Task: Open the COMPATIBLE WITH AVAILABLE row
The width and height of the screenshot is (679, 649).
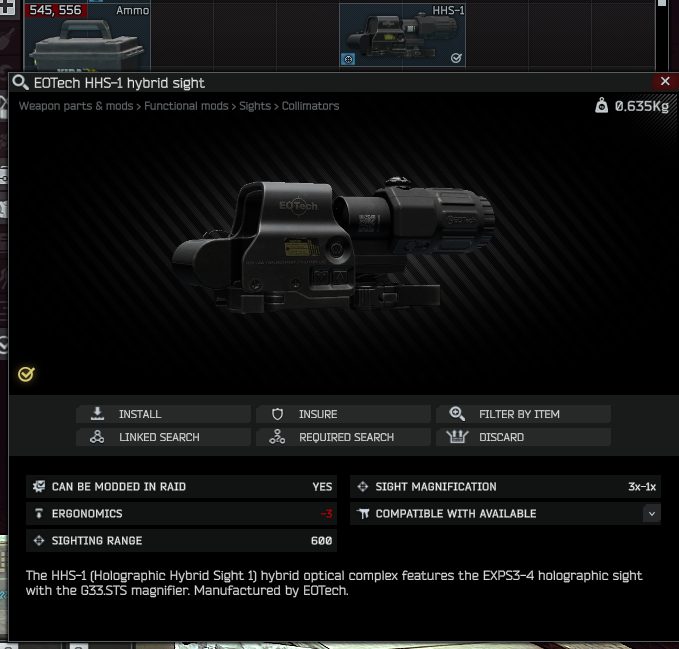Action: pyautogui.click(x=505, y=513)
